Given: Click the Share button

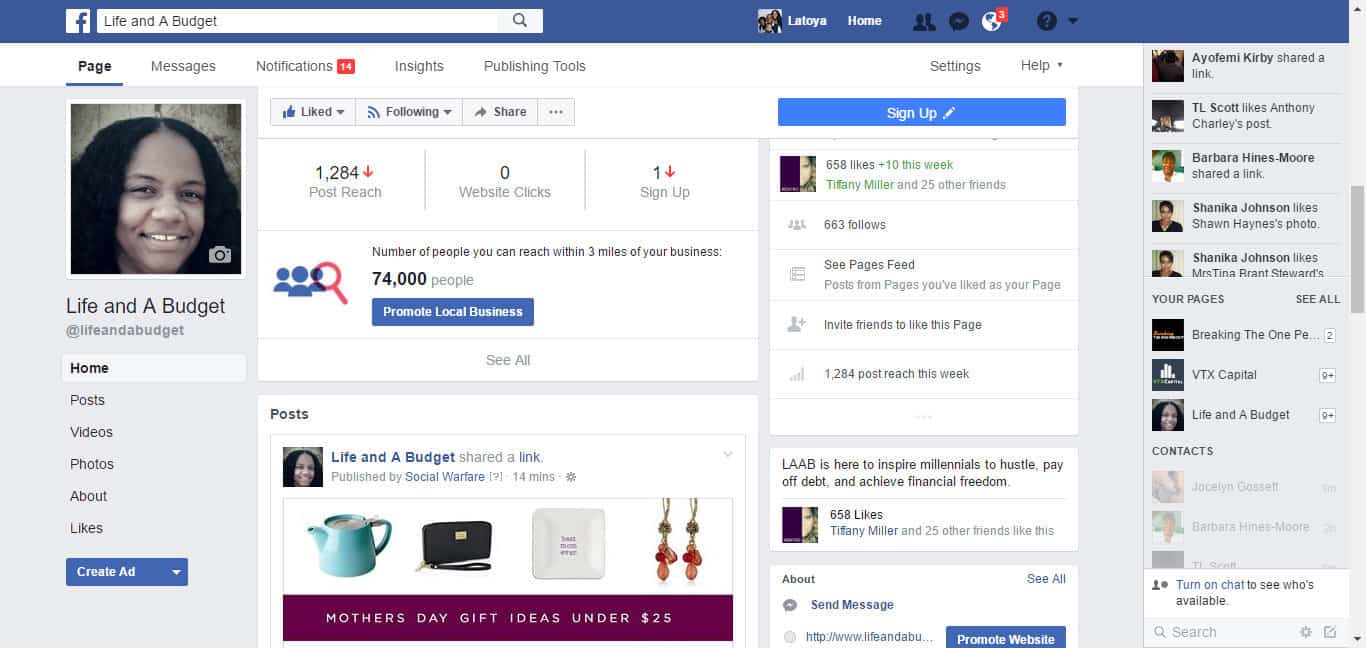Looking at the screenshot, I should [500, 112].
